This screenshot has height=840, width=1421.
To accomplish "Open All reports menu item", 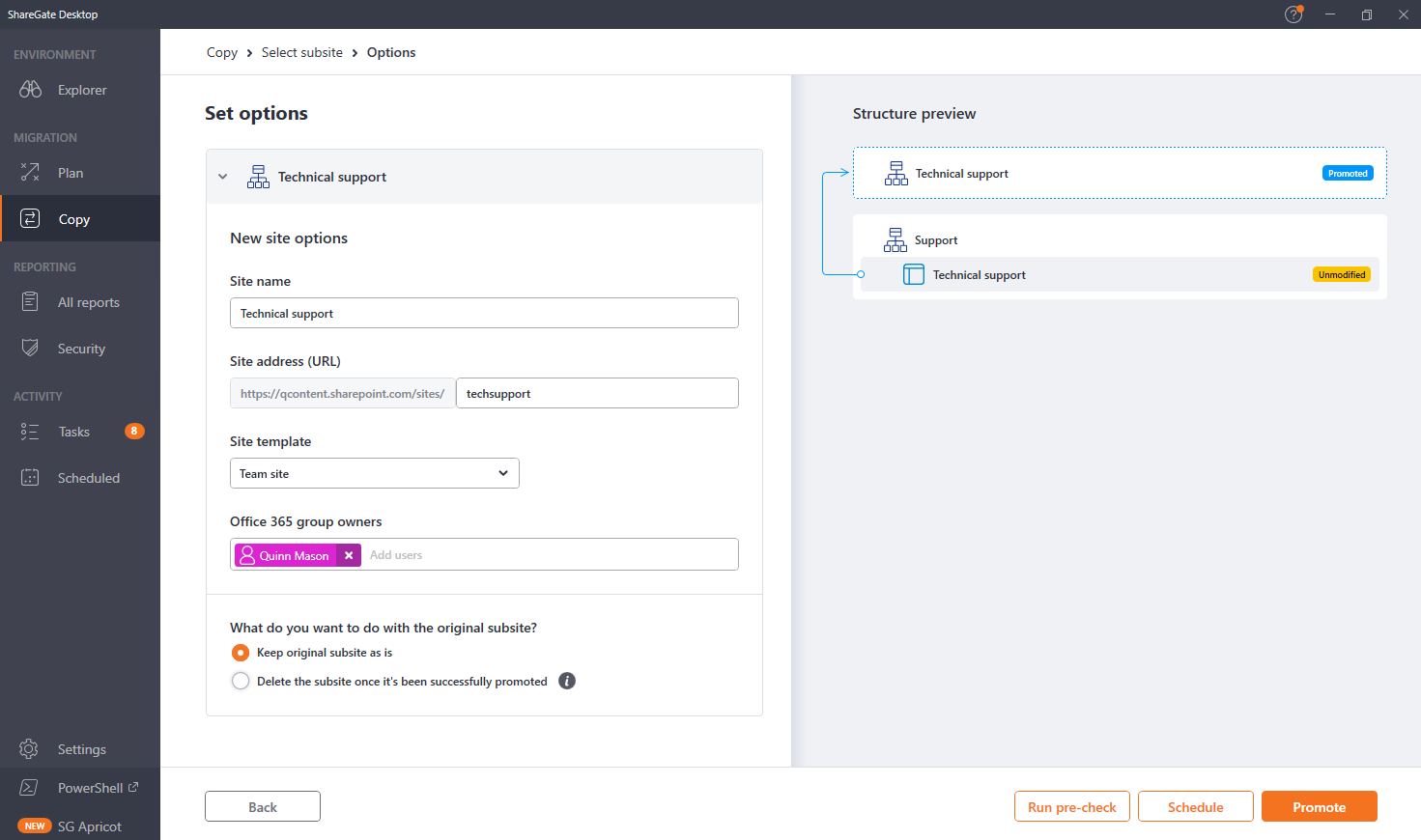I will 80,302.
